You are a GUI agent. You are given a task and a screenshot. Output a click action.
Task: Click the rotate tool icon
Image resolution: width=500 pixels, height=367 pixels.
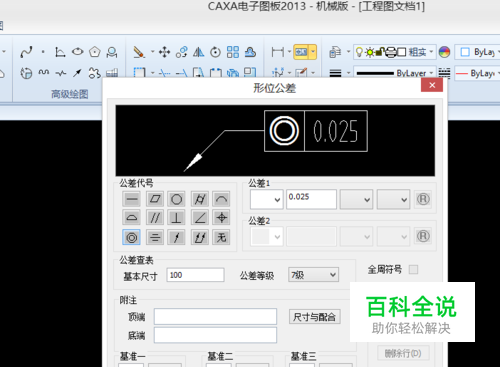(x=215, y=52)
